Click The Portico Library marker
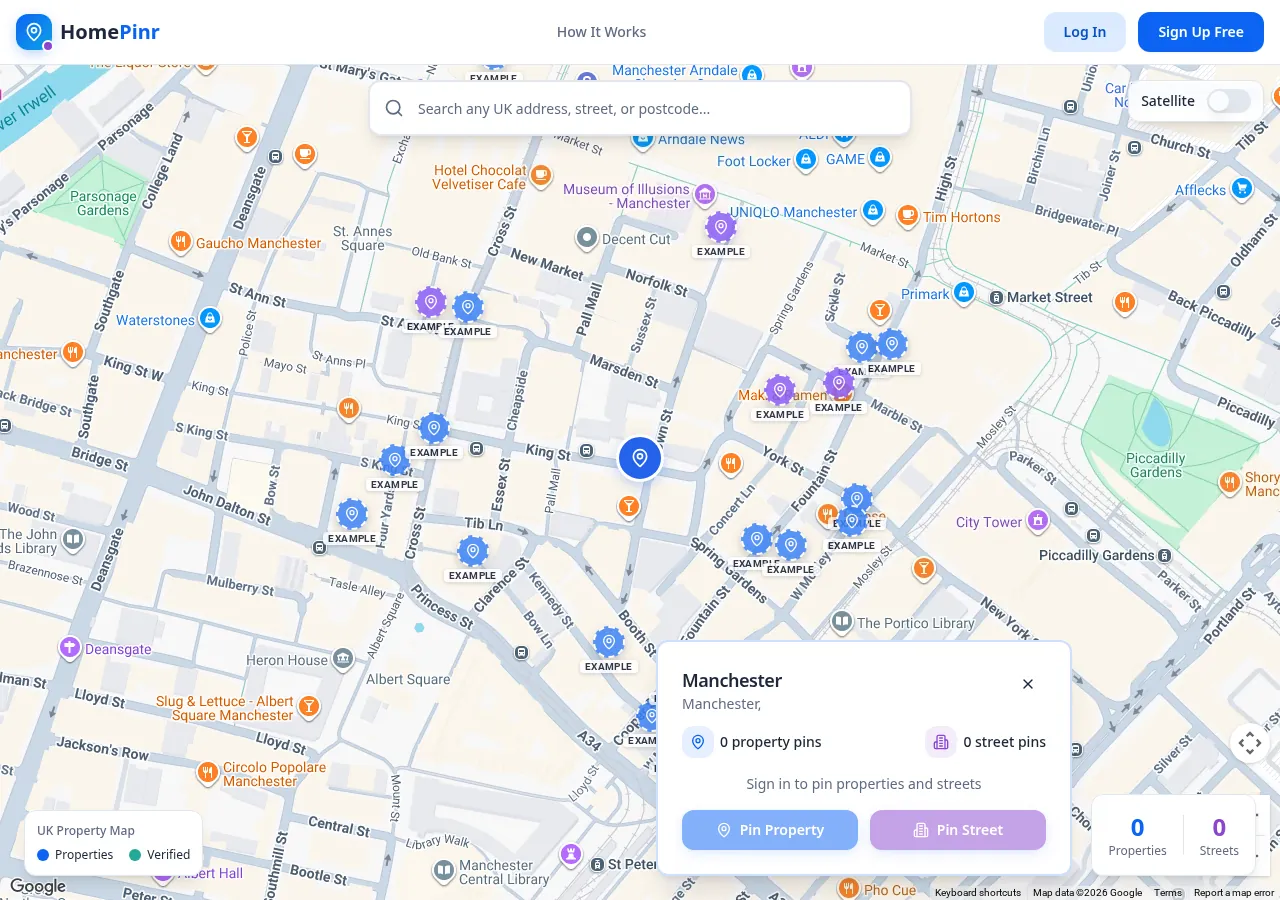 (842, 623)
